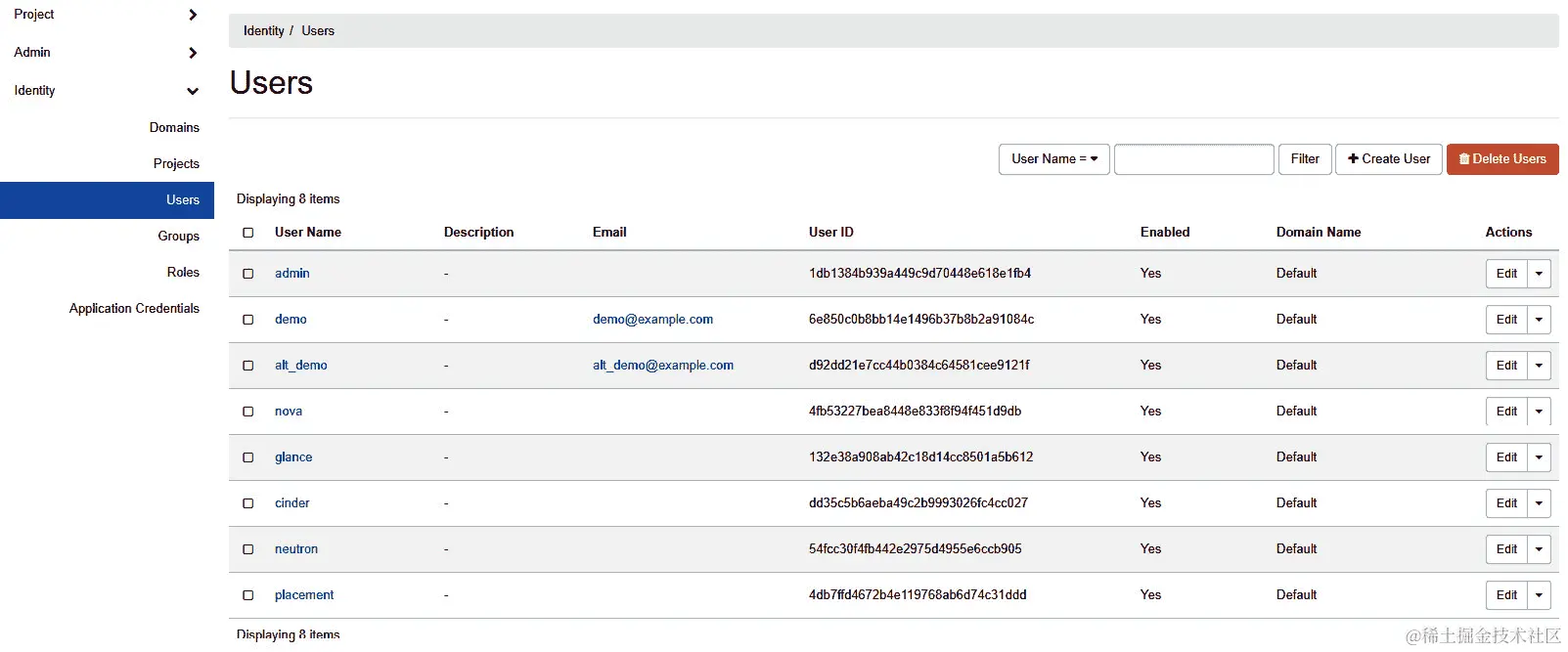Click Edit for the neutron user

tap(1506, 549)
